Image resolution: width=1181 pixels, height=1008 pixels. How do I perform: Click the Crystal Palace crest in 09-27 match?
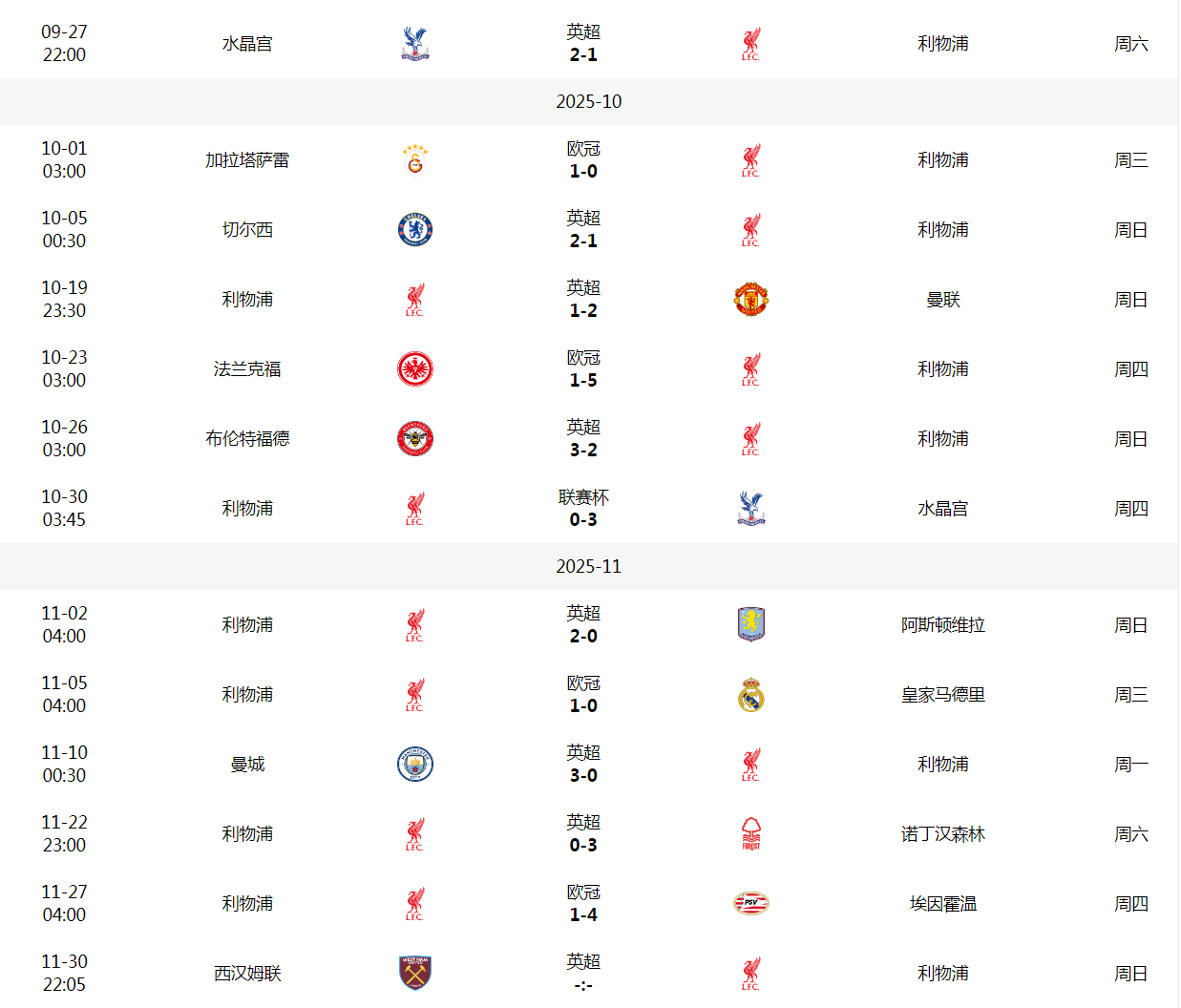click(414, 44)
